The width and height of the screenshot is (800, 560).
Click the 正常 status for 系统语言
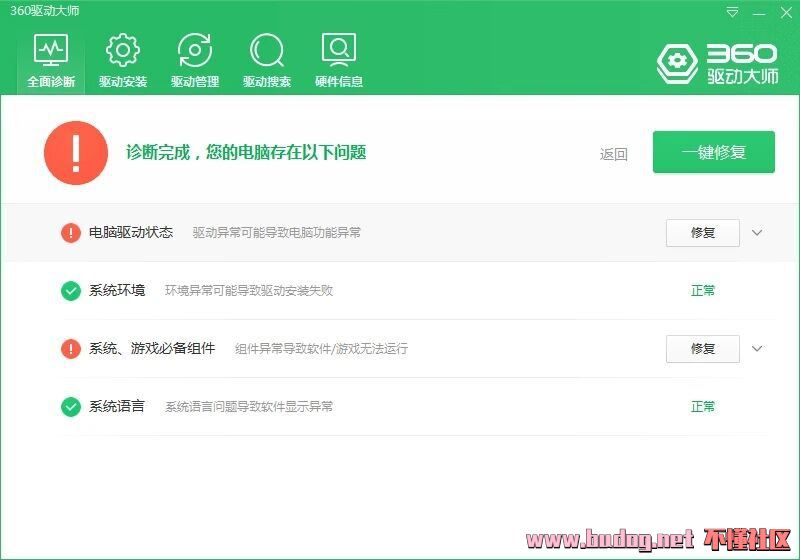pos(703,406)
